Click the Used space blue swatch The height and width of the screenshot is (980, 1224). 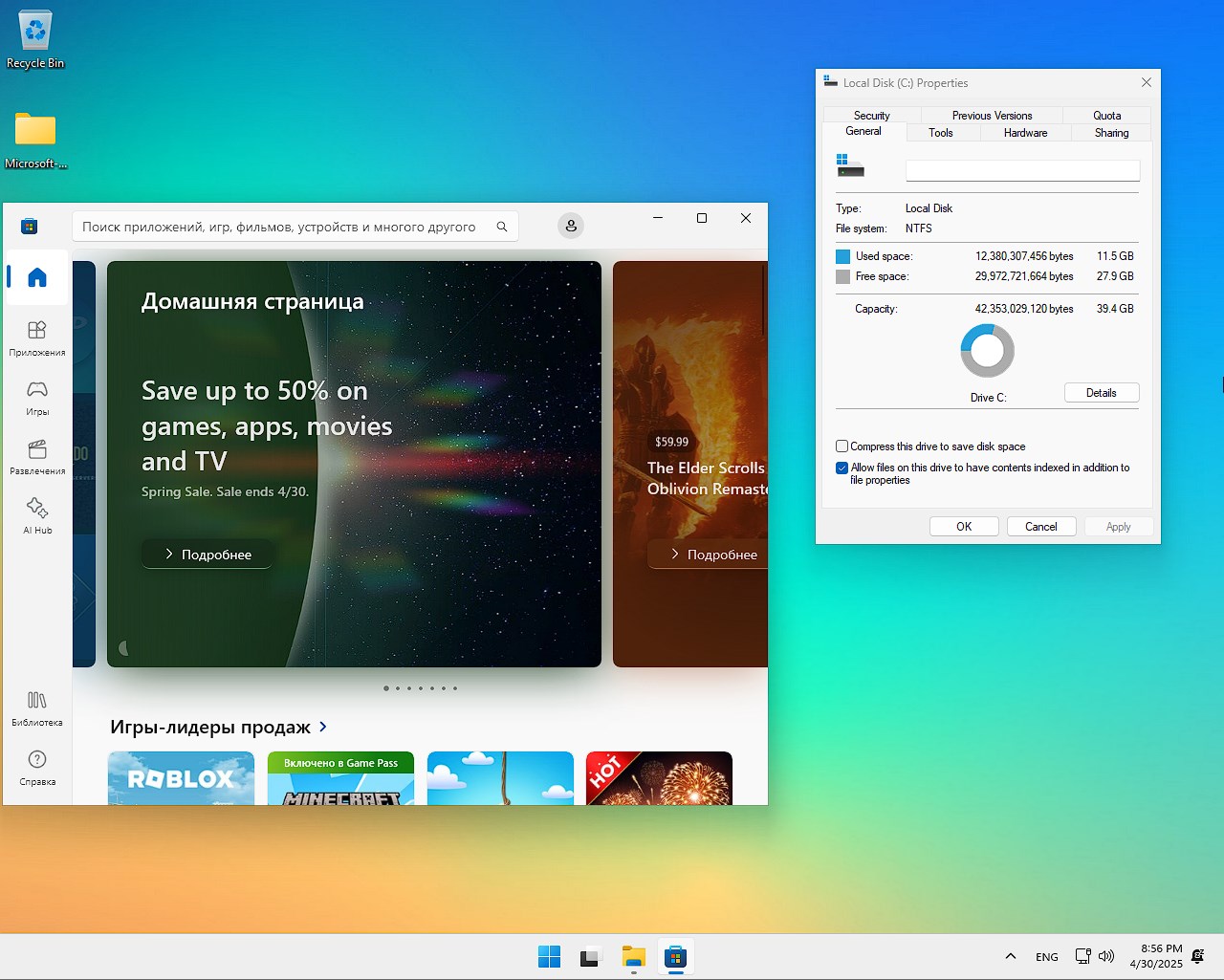(x=842, y=256)
